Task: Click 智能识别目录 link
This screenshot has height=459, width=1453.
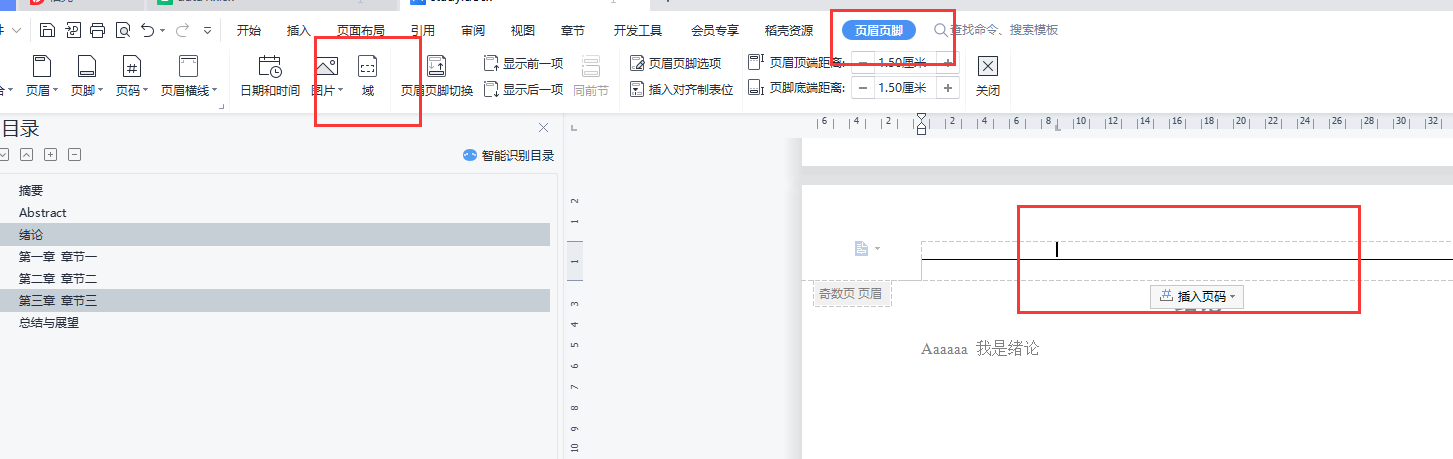Action: click(508, 155)
